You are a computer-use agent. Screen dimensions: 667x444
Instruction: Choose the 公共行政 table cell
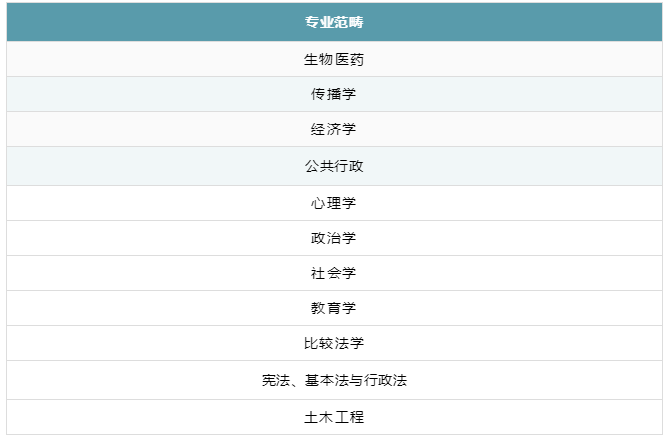[x=333, y=166]
